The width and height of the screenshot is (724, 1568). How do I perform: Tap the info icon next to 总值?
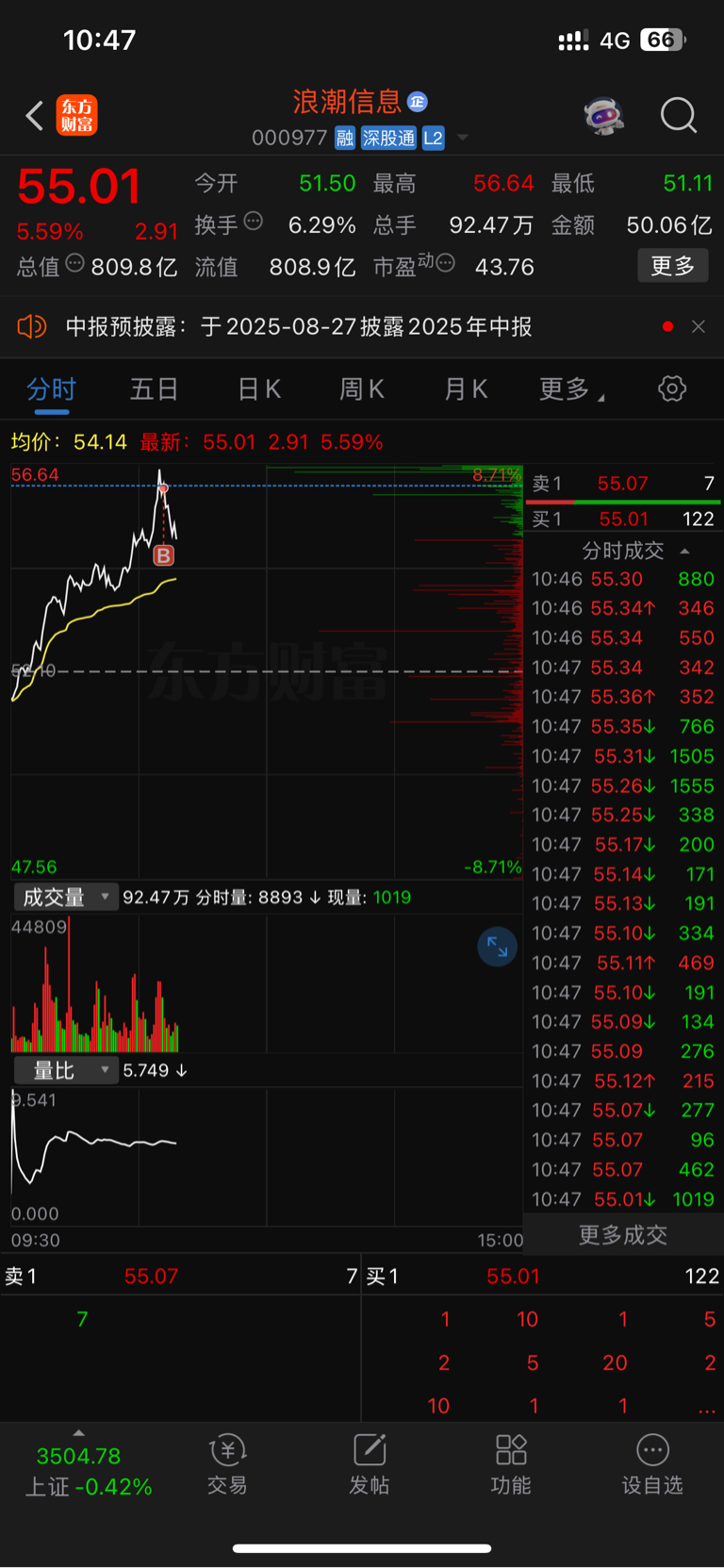point(75,263)
